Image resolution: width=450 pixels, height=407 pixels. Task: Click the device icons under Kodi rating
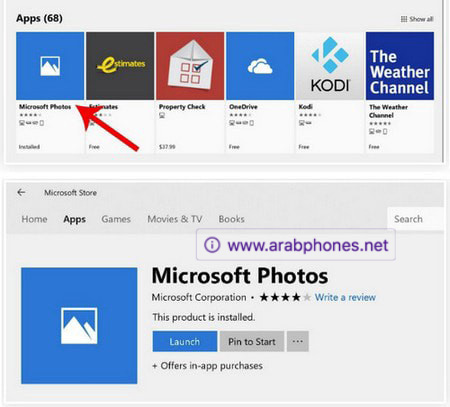coord(305,123)
